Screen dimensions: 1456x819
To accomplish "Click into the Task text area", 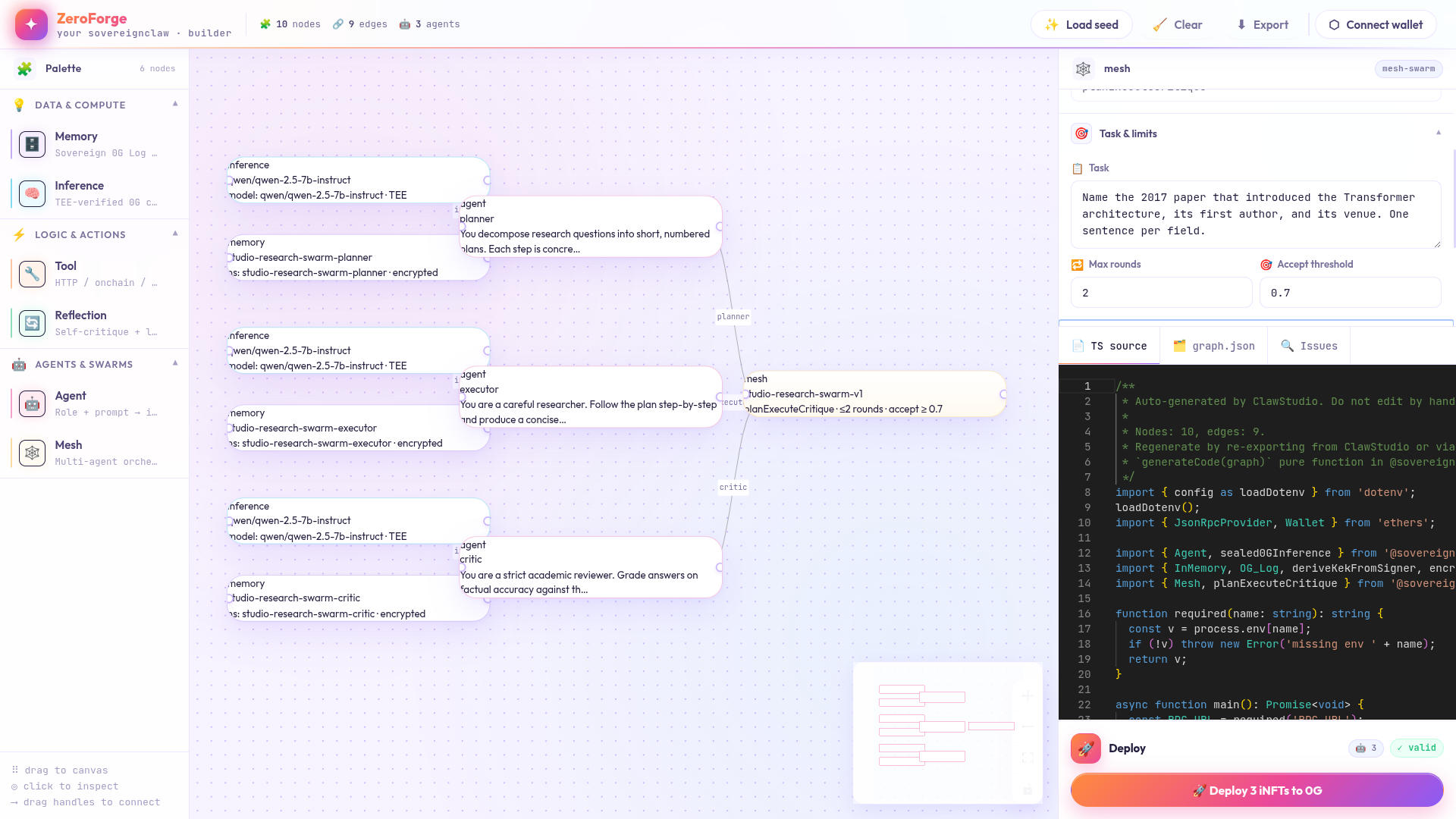I will (x=1256, y=215).
